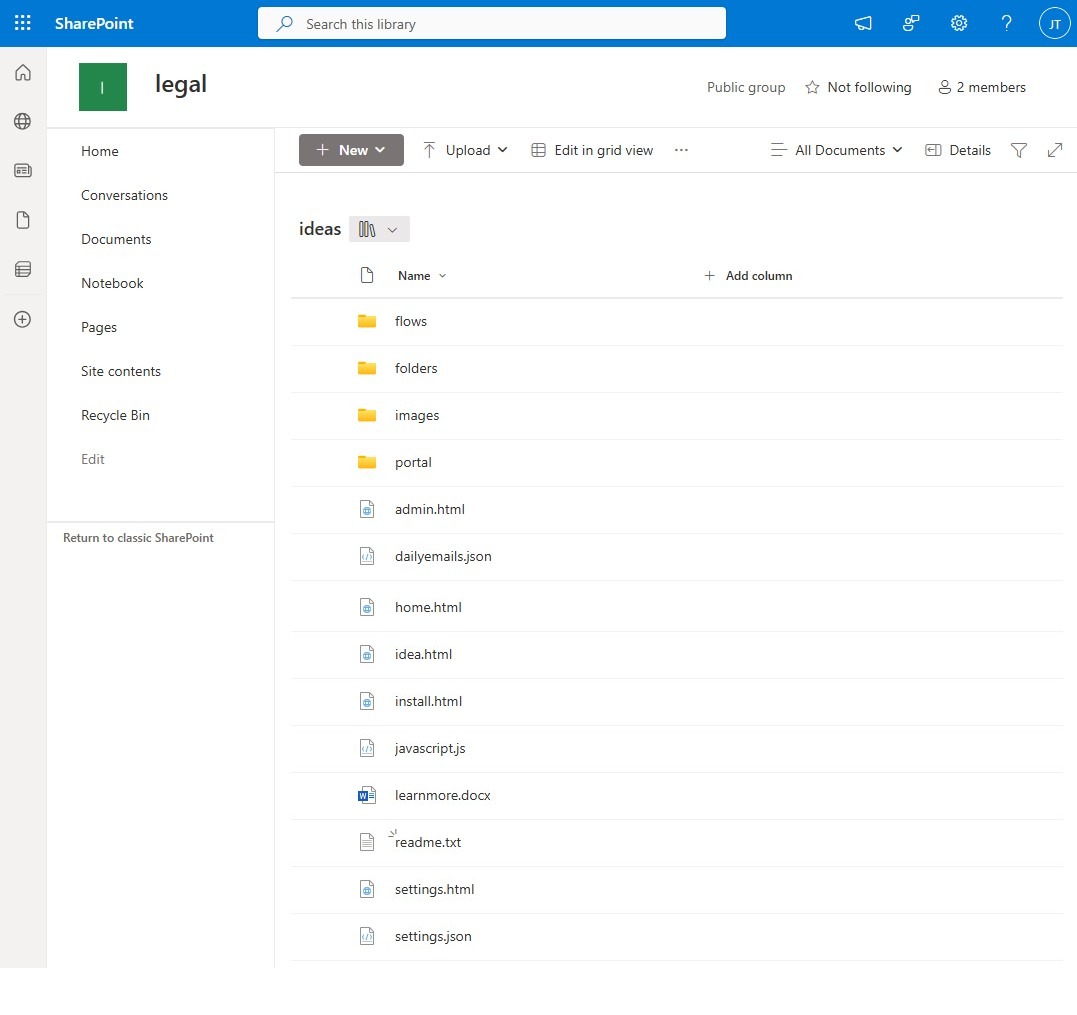Screen dimensions: 1077x1015
Task: Expand content with the full-screen arrows icon
Action: click(1054, 150)
